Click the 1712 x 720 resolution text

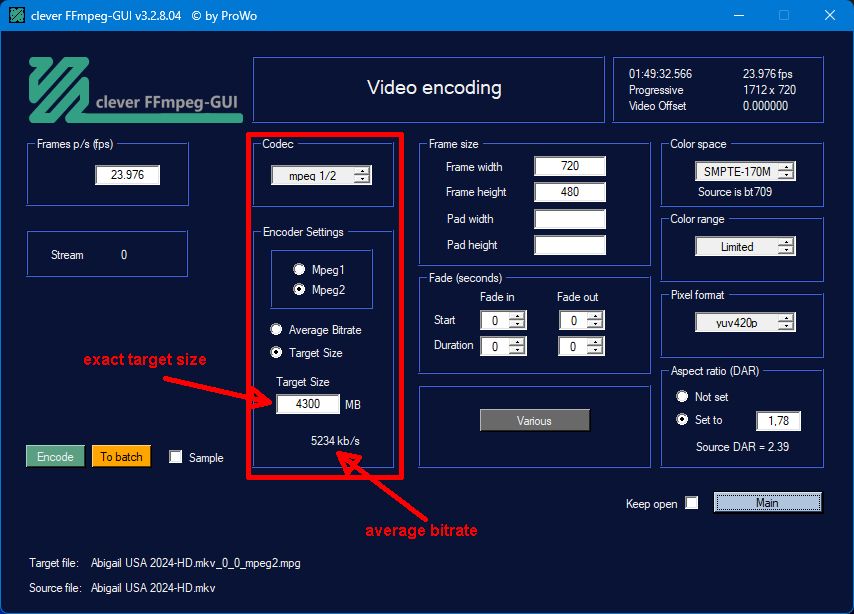tap(769, 89)
